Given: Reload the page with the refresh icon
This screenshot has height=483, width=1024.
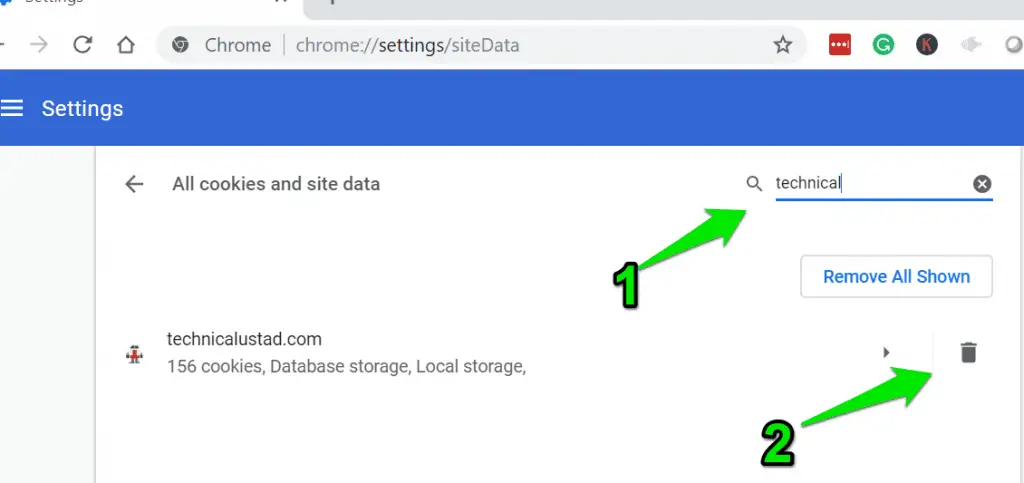Looking at the screenshot, I should (x=82, y=45).
